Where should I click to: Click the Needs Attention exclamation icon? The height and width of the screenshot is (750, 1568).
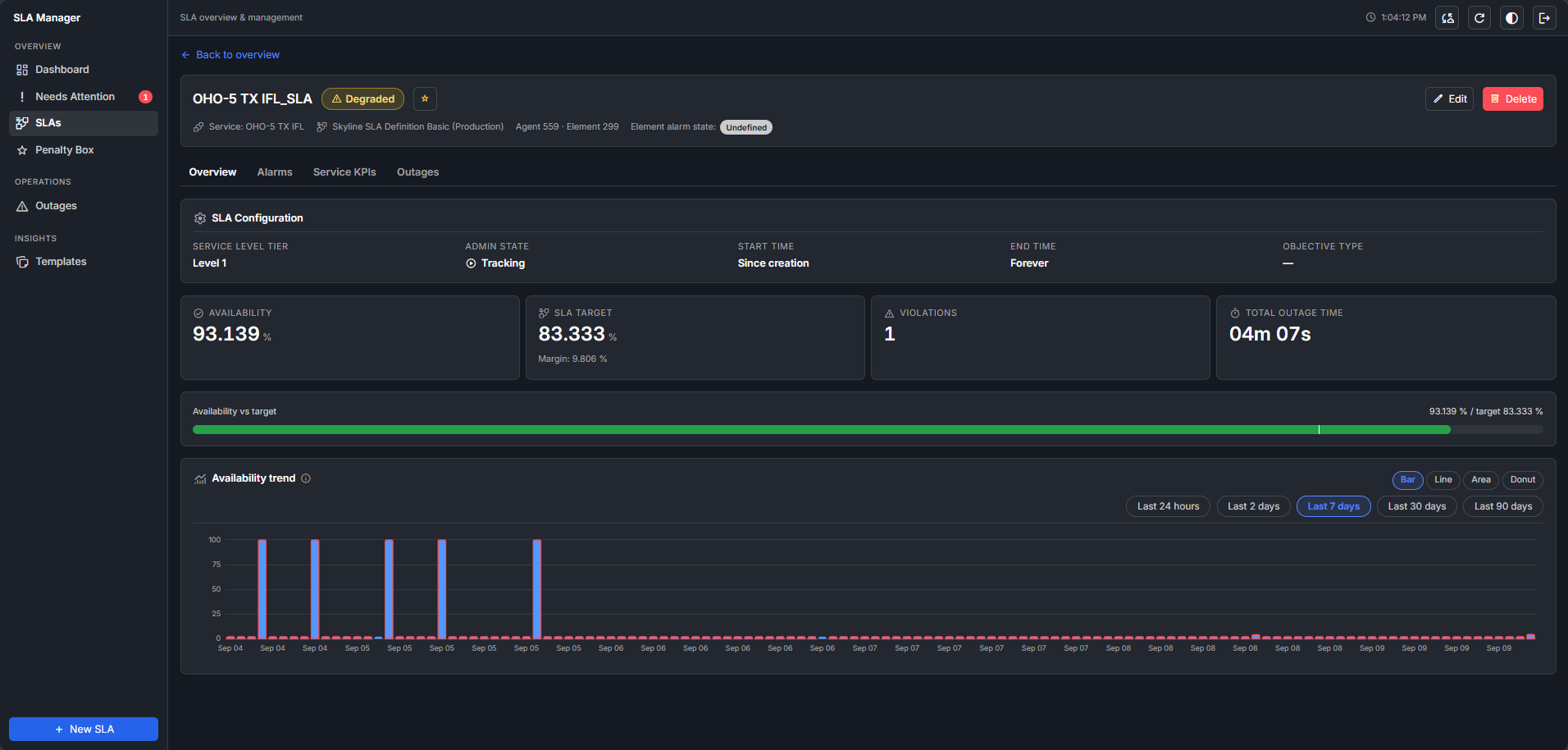click(x=22, y=97)
